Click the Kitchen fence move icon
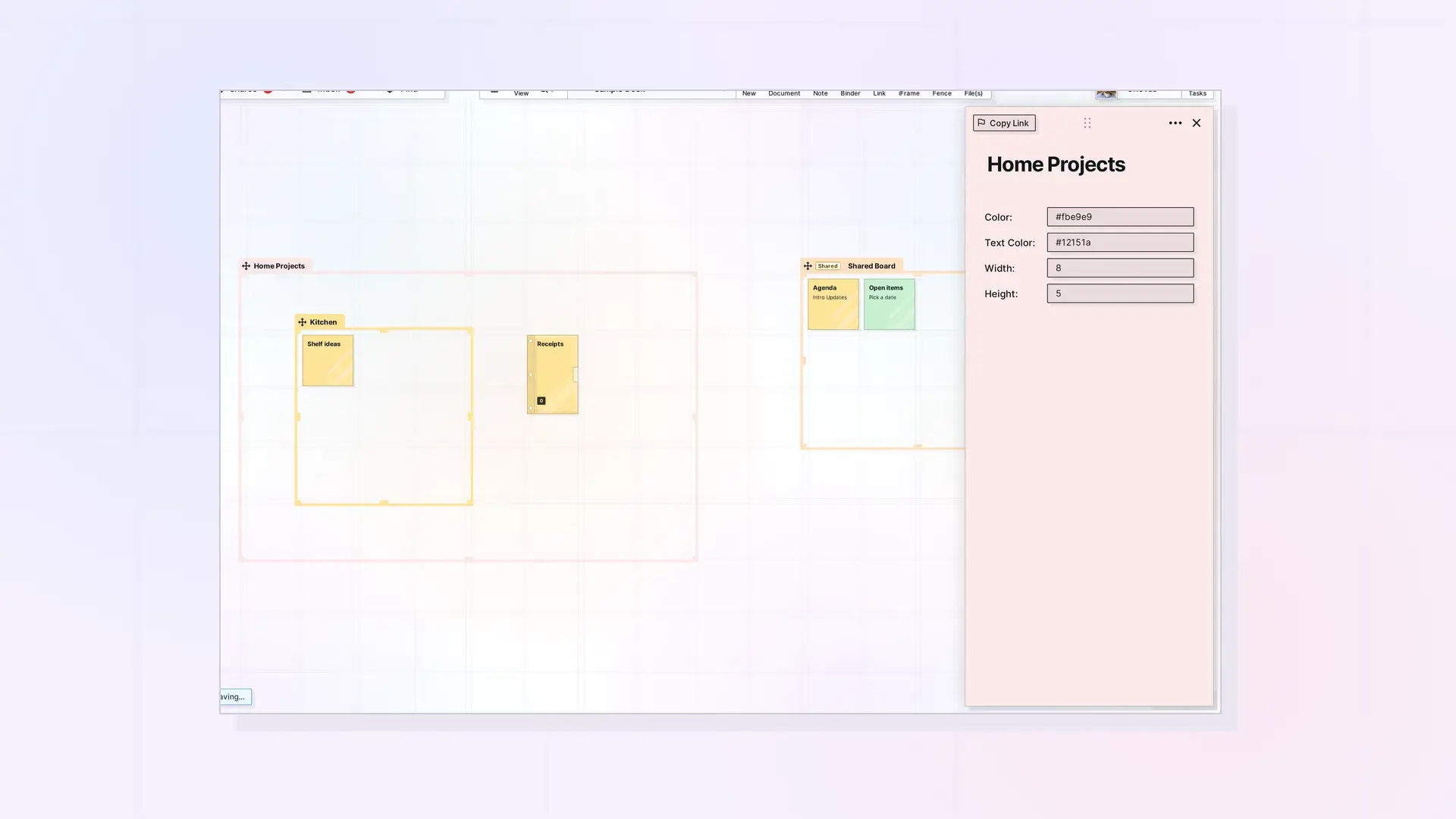Viewport: 1456px width, 819px height. tap(302, 322)
